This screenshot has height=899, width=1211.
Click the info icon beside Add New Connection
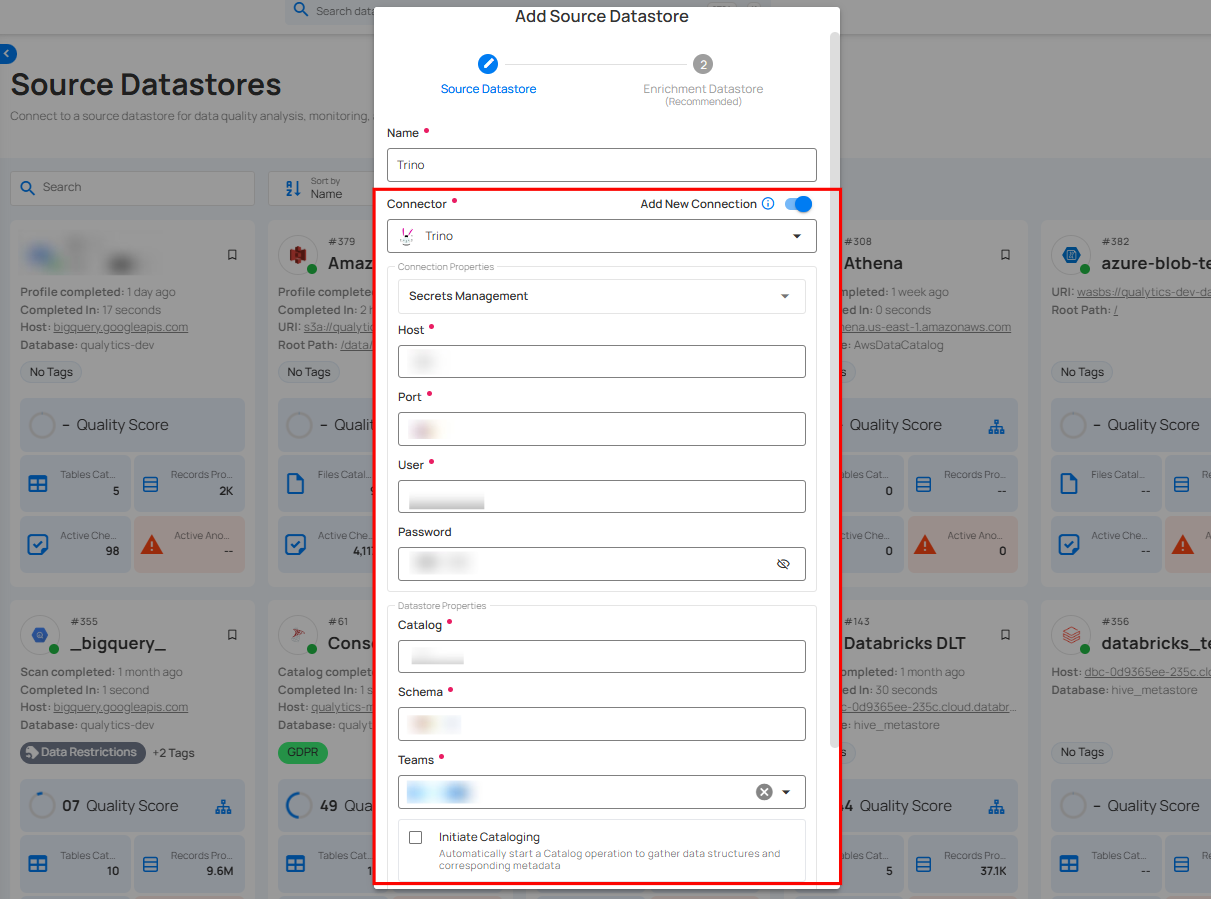point(768,204)
